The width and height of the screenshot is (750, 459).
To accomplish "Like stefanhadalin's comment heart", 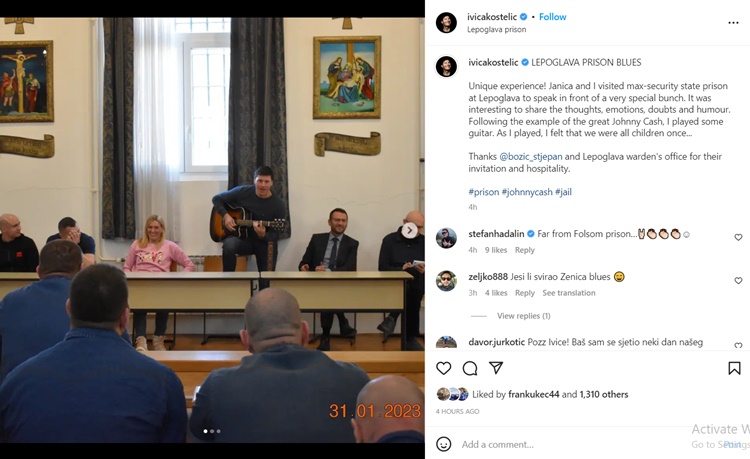I will pyautogui.click(x=738, y=237).
